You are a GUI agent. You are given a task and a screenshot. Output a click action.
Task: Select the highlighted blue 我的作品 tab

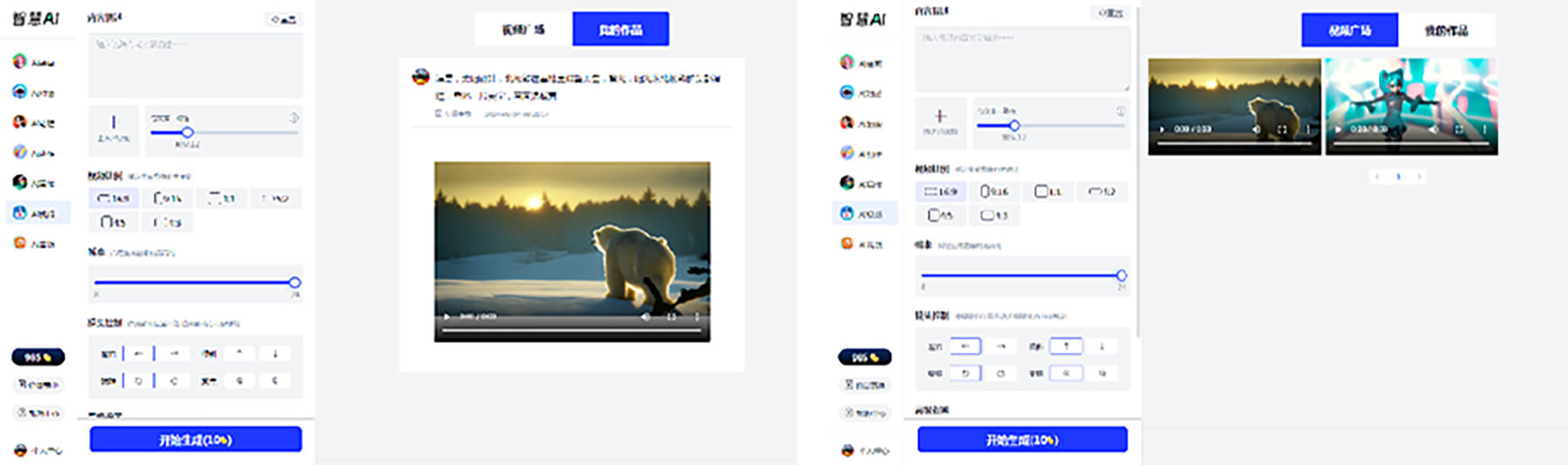(621, 30)
